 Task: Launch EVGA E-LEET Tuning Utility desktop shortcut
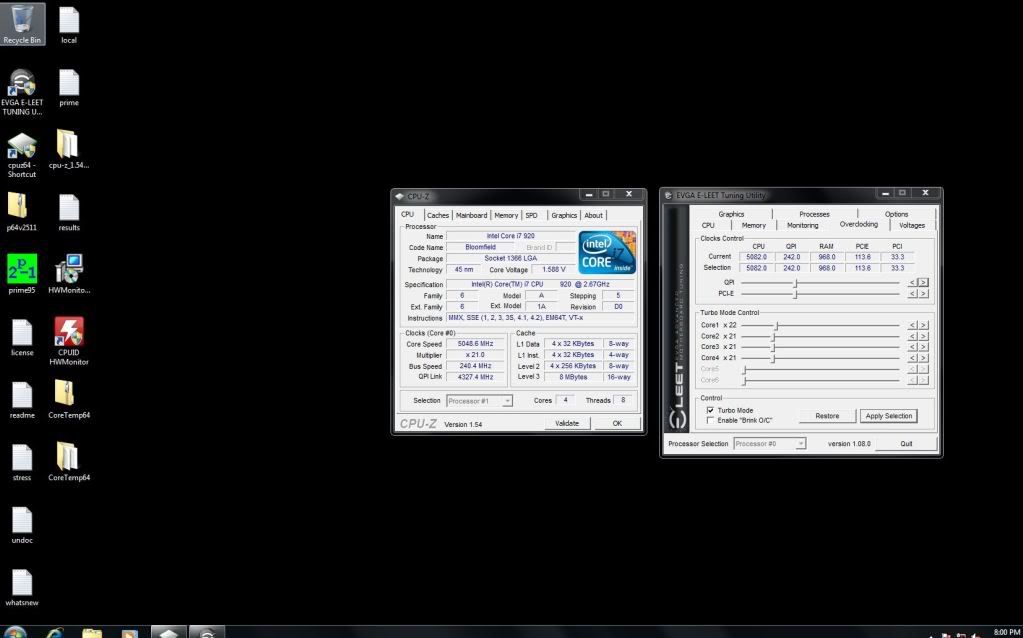pos(22,92)
